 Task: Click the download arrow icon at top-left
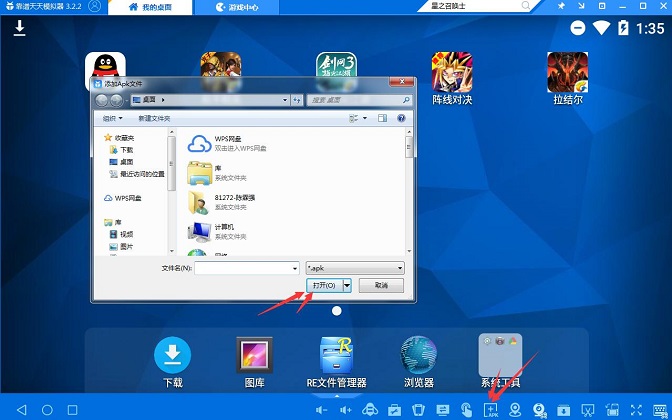(x=19, y=28)
